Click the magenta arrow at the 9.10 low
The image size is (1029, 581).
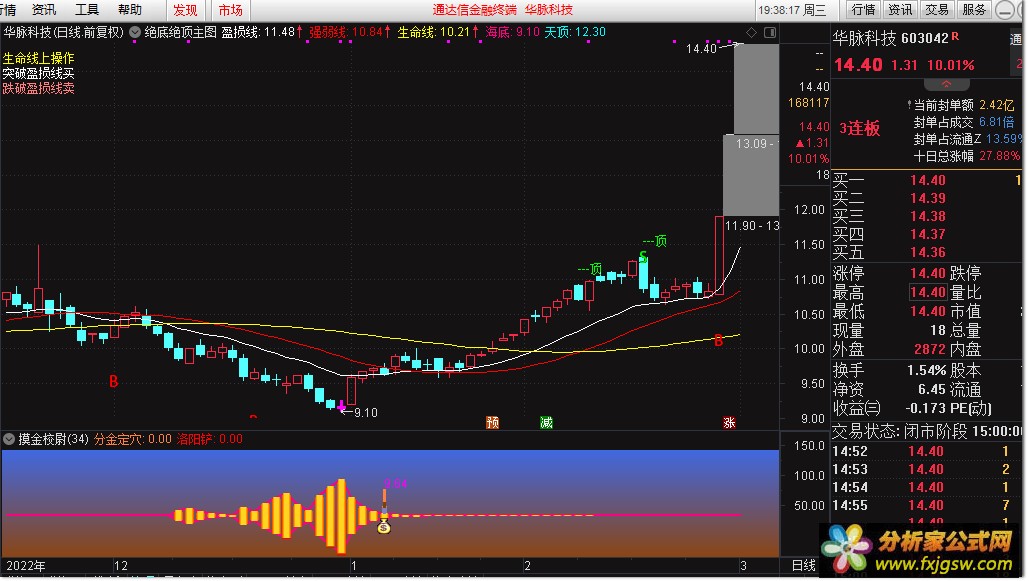[x=341, y=408]
